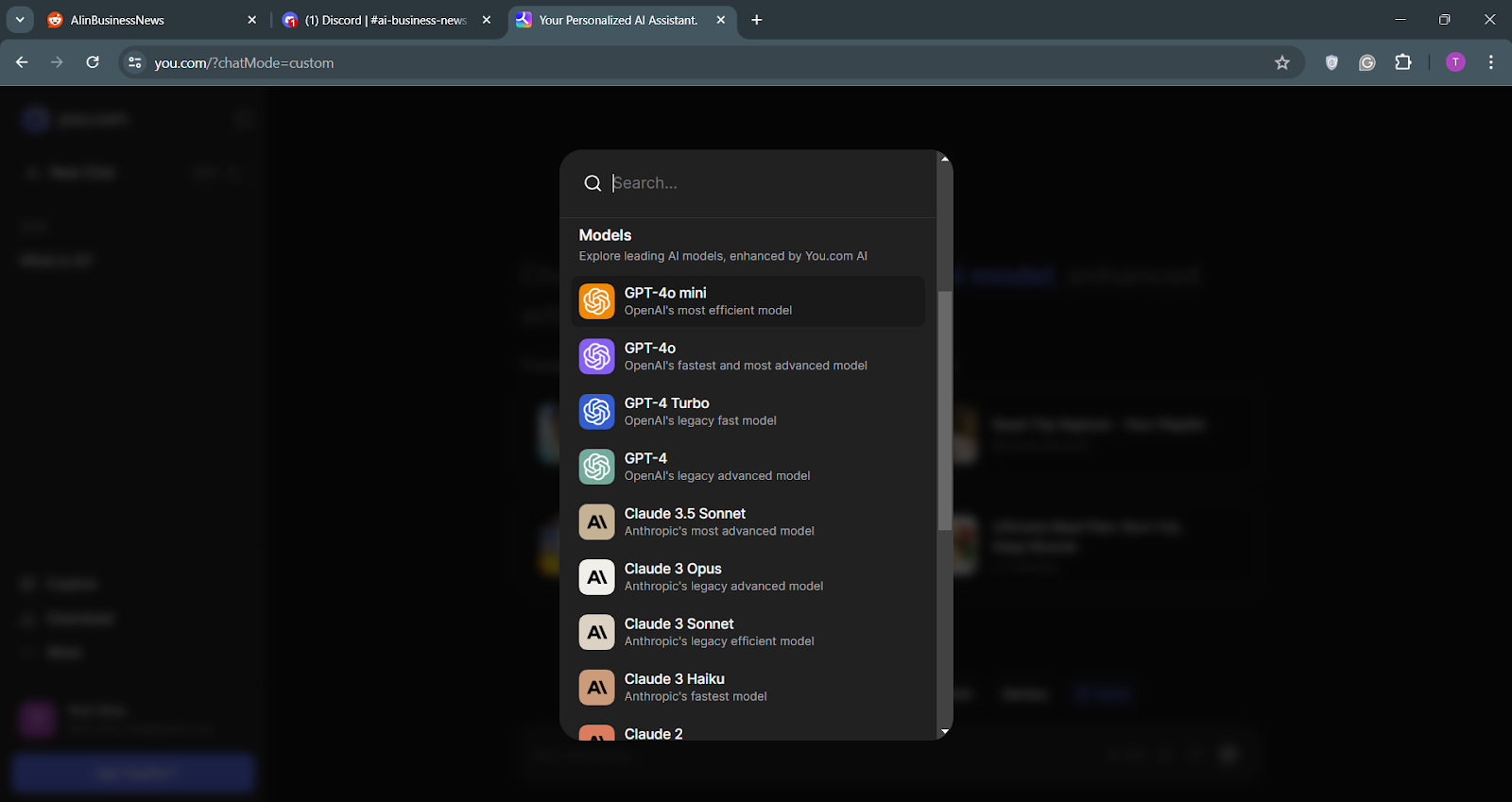Select the 'Claude 3 Opus' title text

coord(673,569)
